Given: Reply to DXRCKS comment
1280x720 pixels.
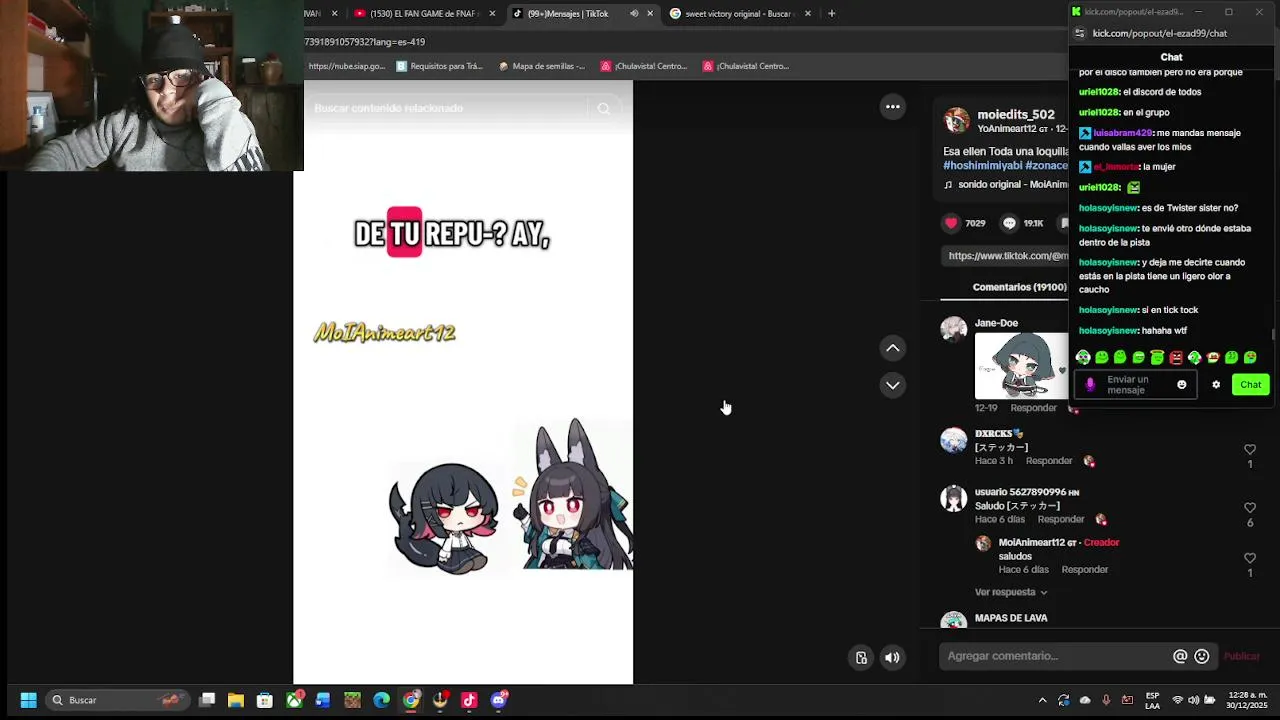Looking at the screenshot, I should click(1049, 461).
